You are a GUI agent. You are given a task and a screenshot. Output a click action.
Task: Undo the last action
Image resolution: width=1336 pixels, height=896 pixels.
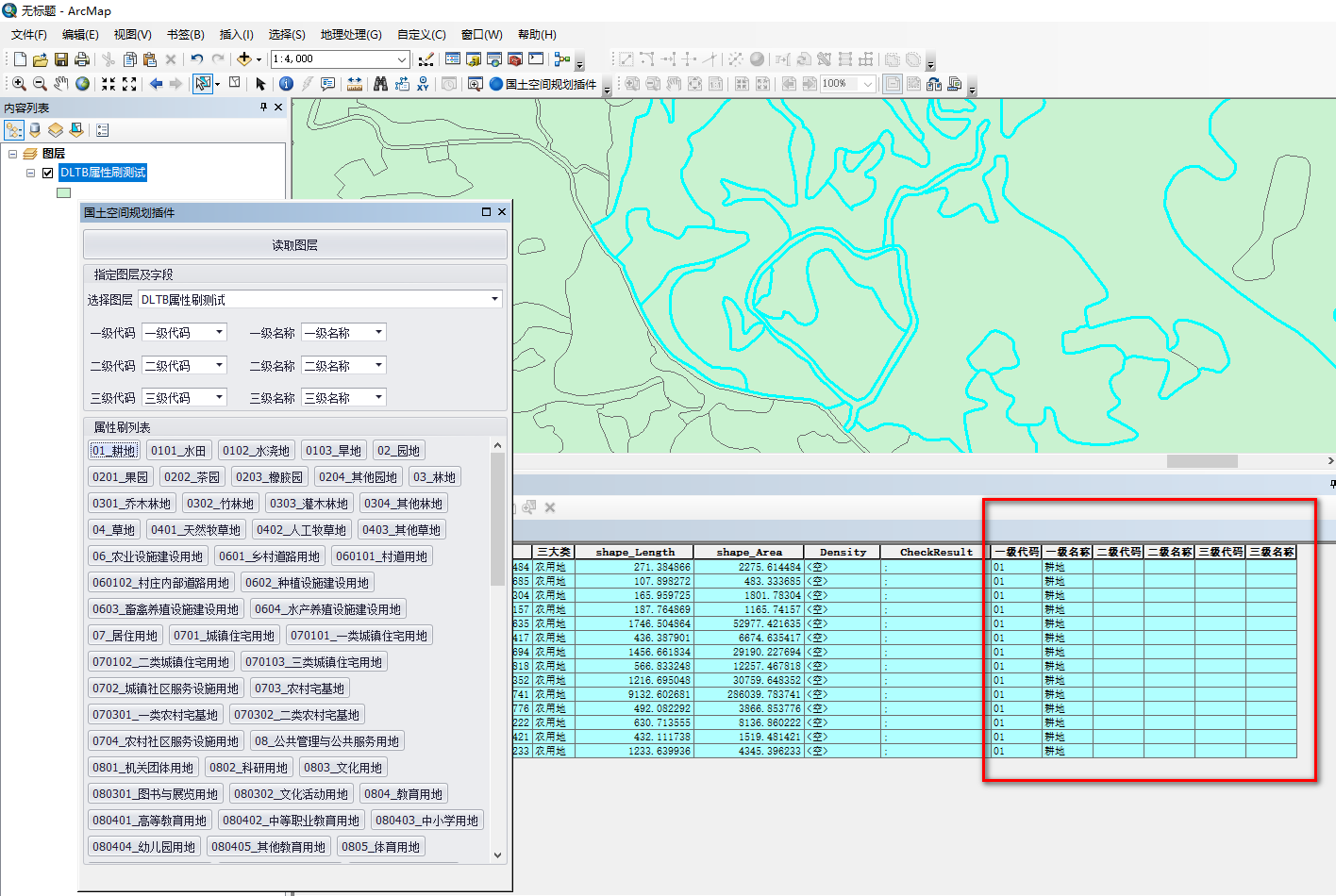point(196,59)
